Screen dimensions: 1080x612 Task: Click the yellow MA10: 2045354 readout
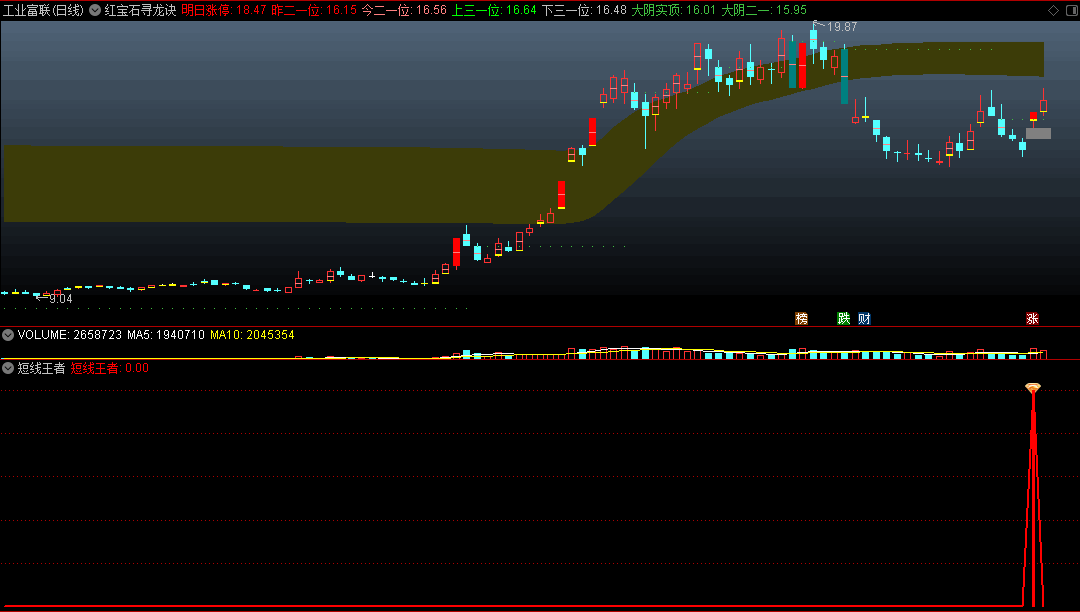coord(252,335)
